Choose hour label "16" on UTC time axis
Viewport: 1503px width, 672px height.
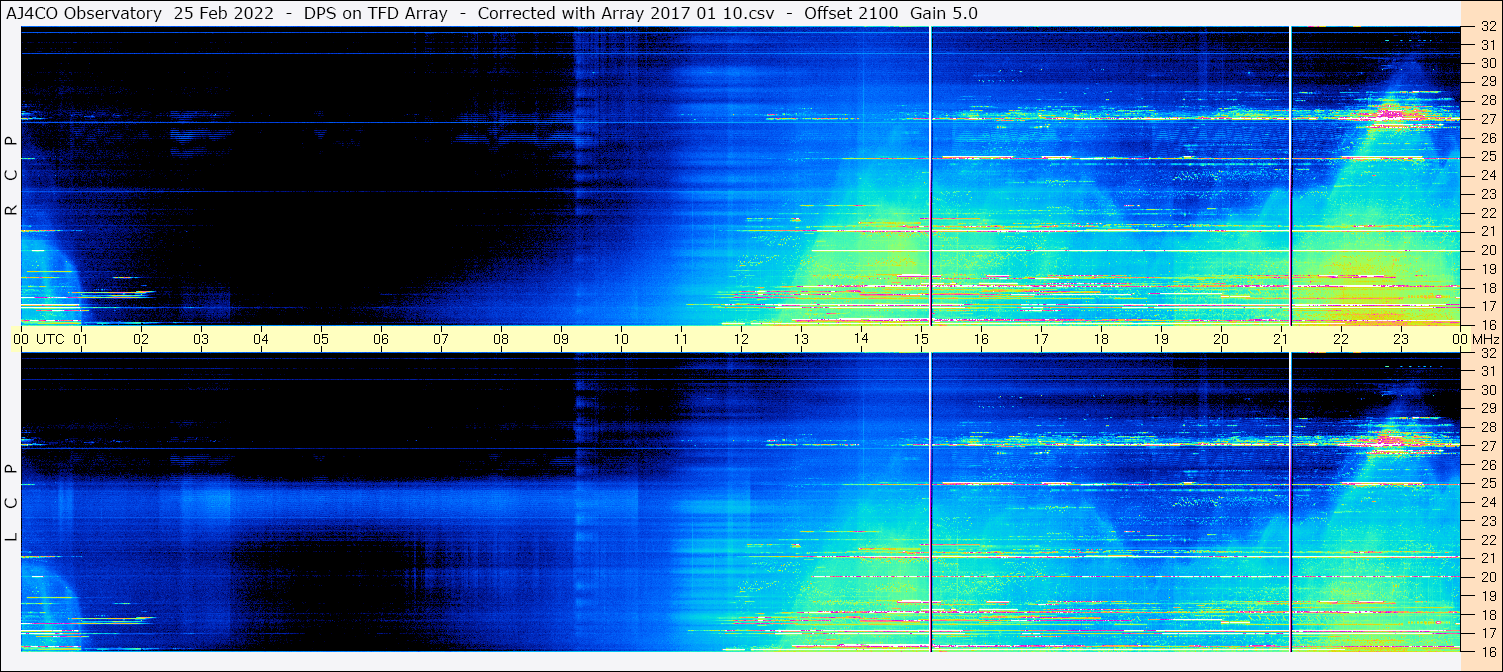pyautogui.click(x=981, y=339)
